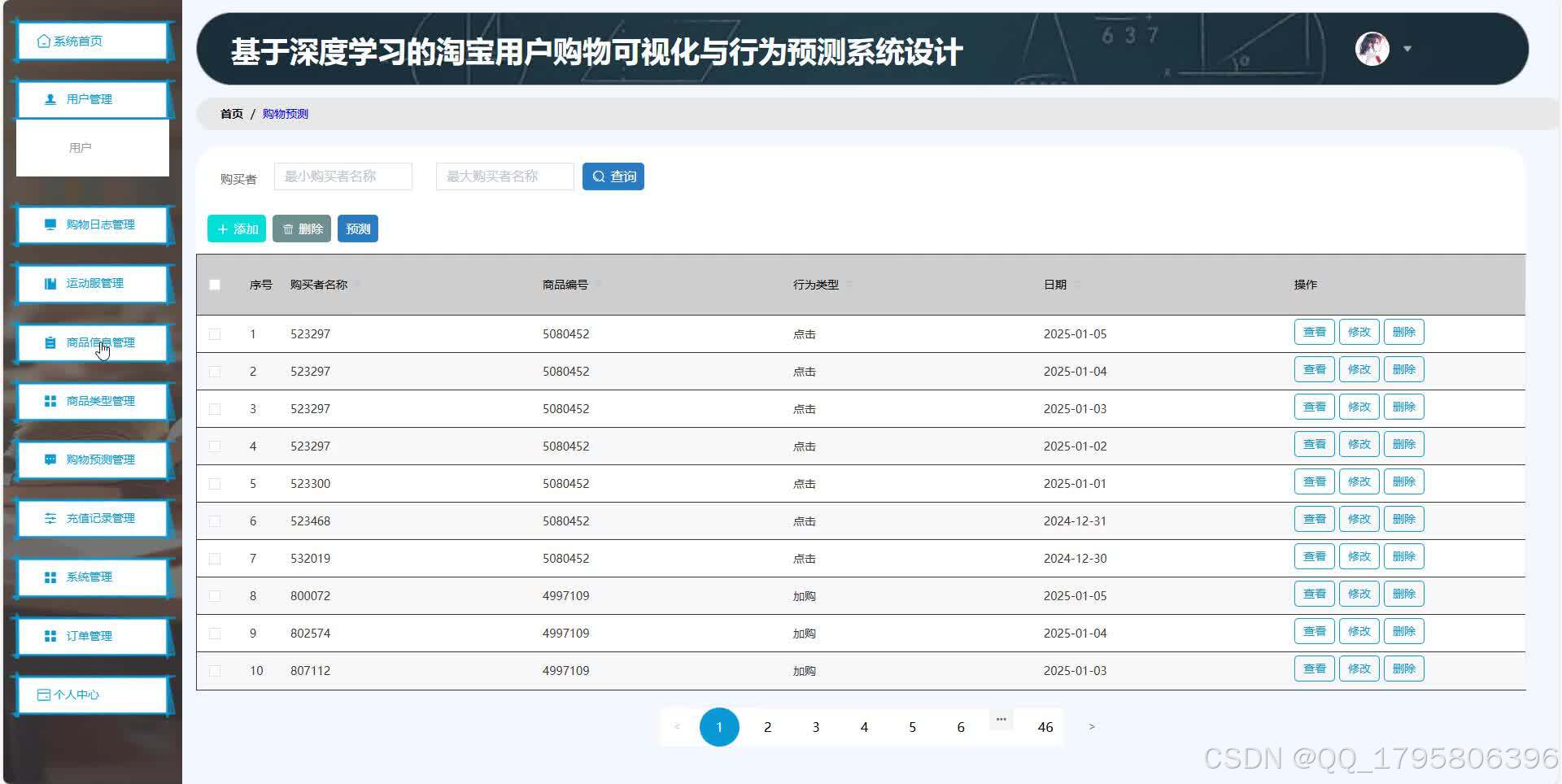Viewport: 1562px width, 784px height.
Task: Go to page 6 in pagination
Action: click(x=961, y=727)
